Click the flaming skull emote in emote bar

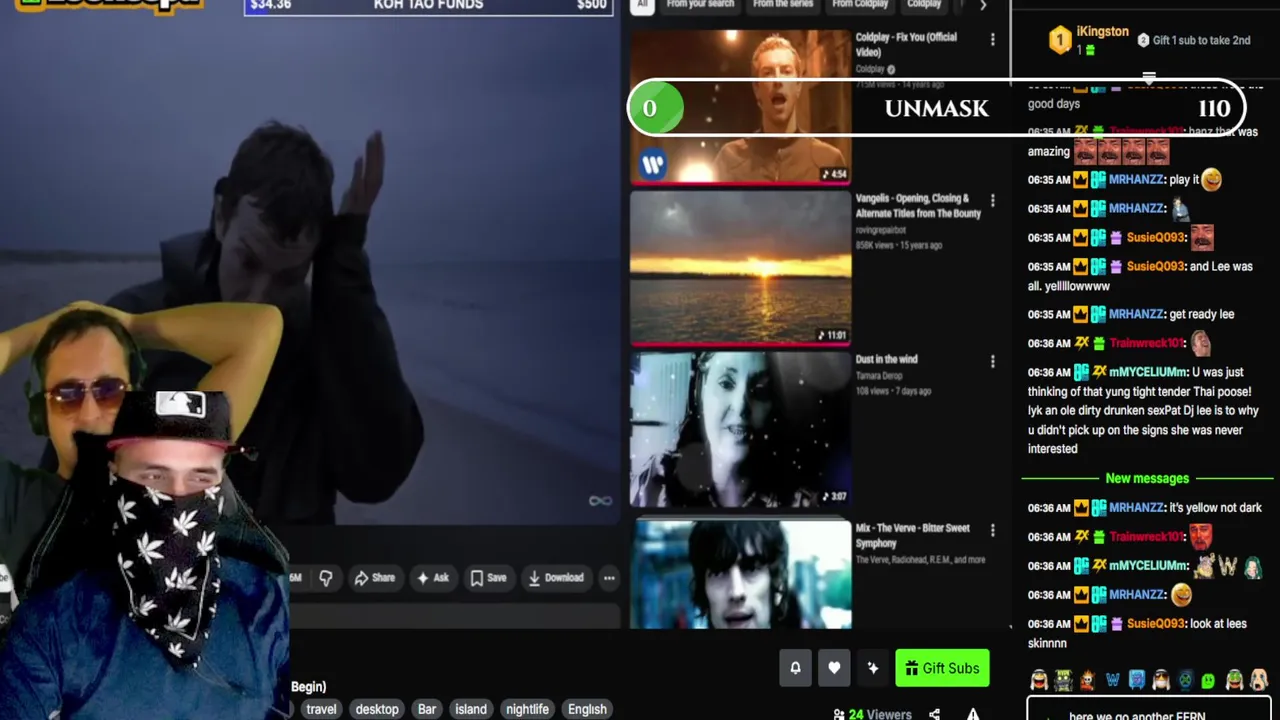pyautogui.click(x=1087, y=680)
